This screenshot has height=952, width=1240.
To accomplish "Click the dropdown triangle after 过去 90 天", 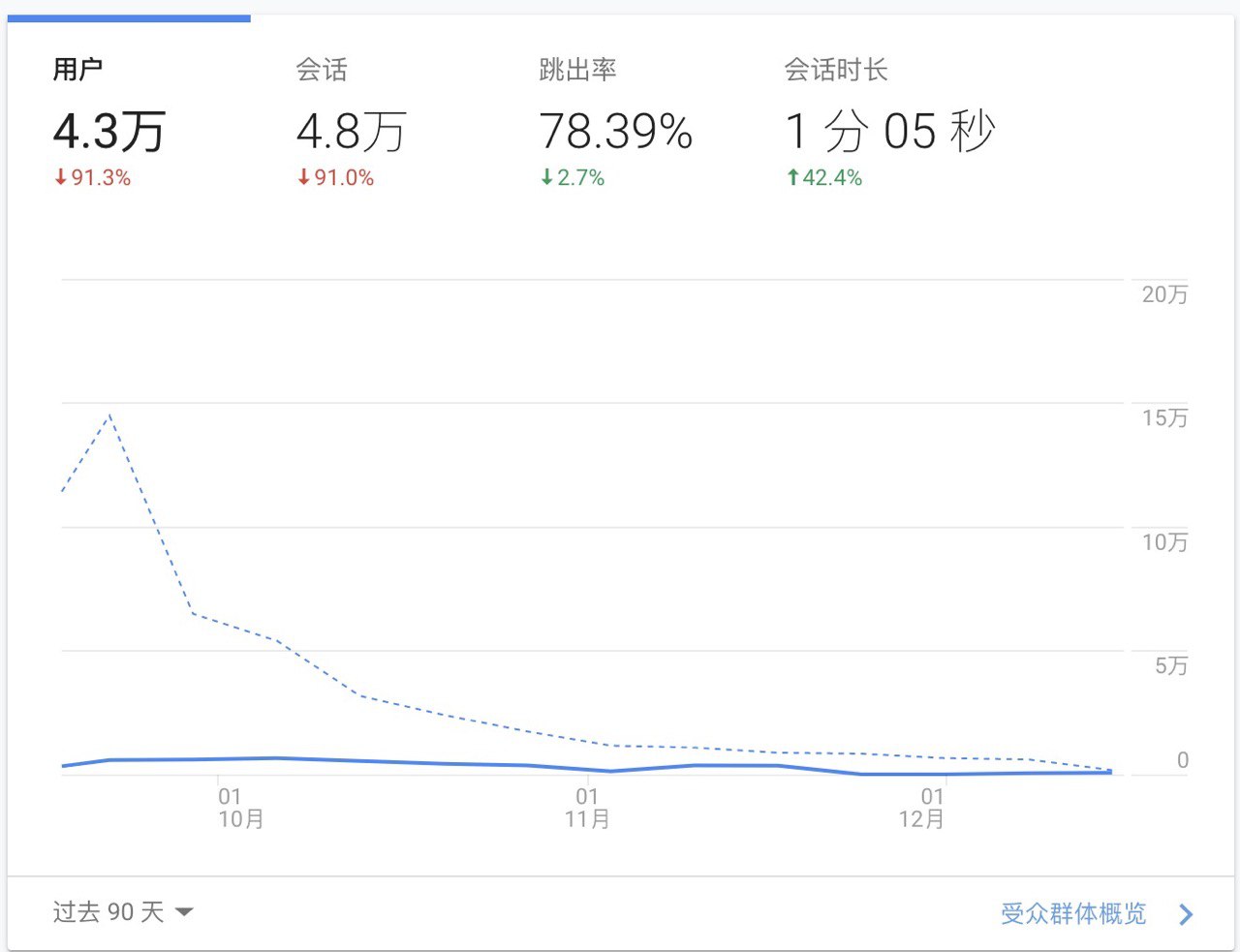I will (184, 912).
